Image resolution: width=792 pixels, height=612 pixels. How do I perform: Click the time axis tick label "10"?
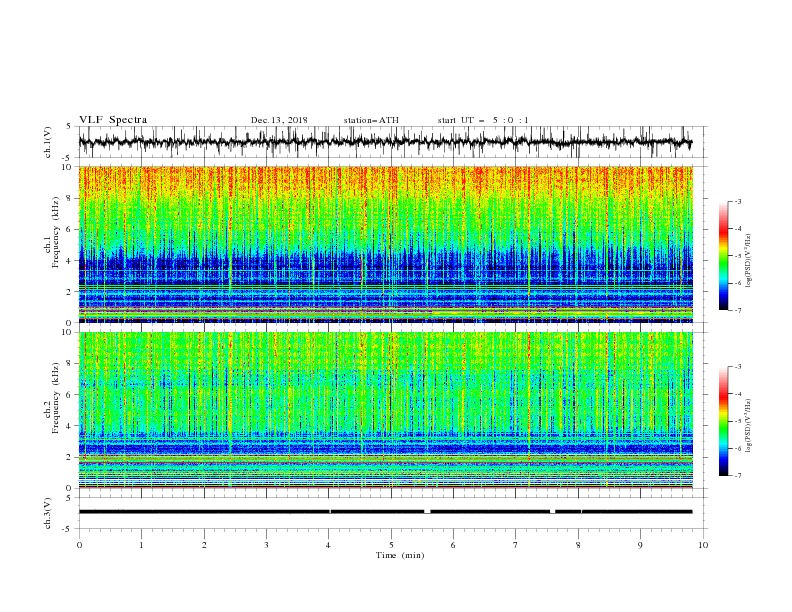point(703,545)
